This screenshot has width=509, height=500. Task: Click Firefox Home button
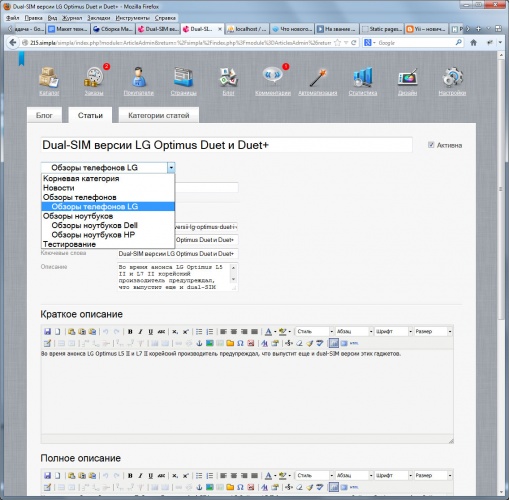tap(473, 42)
